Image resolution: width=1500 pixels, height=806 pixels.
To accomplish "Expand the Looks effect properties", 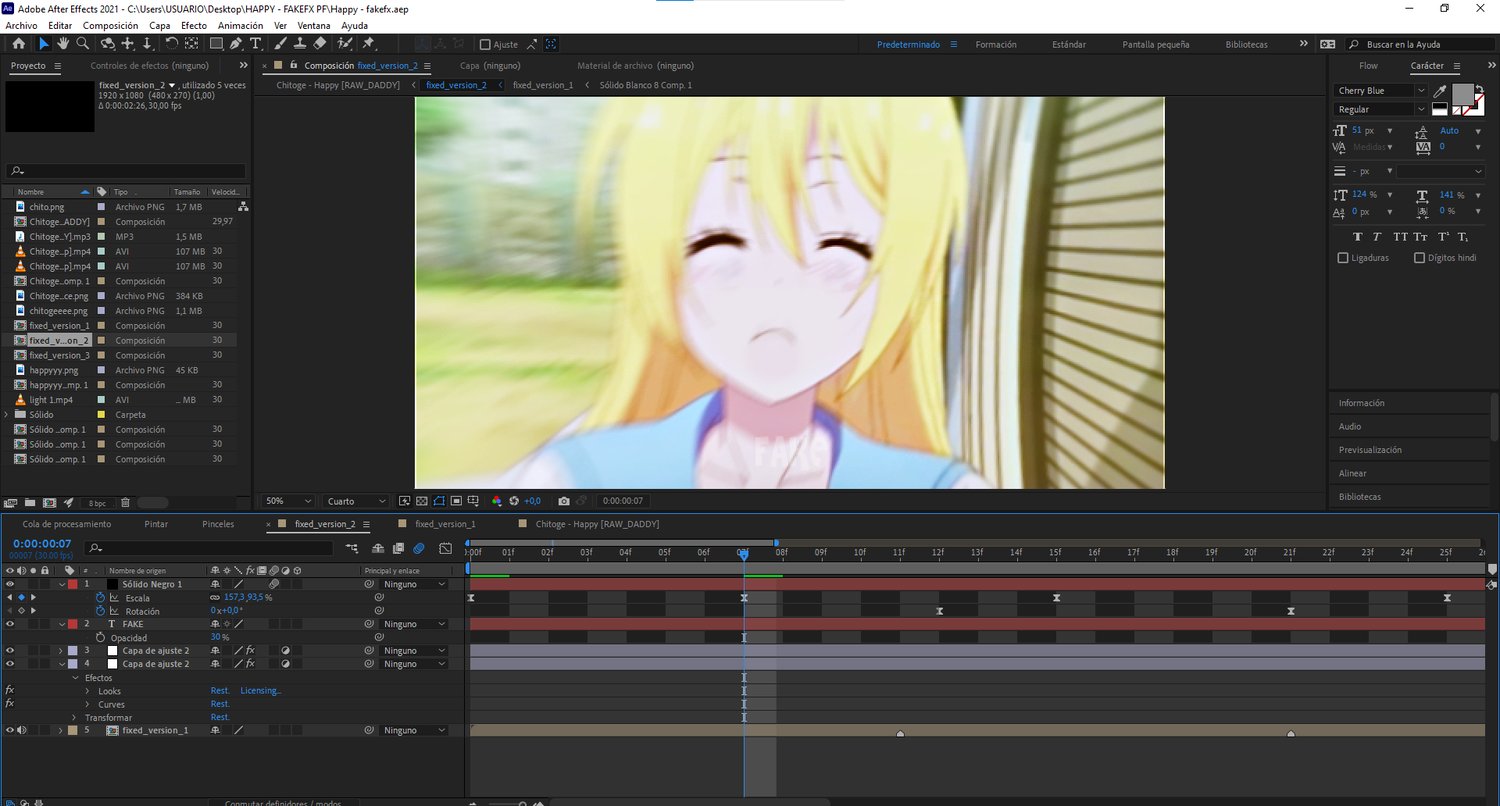I will (87, 691).
